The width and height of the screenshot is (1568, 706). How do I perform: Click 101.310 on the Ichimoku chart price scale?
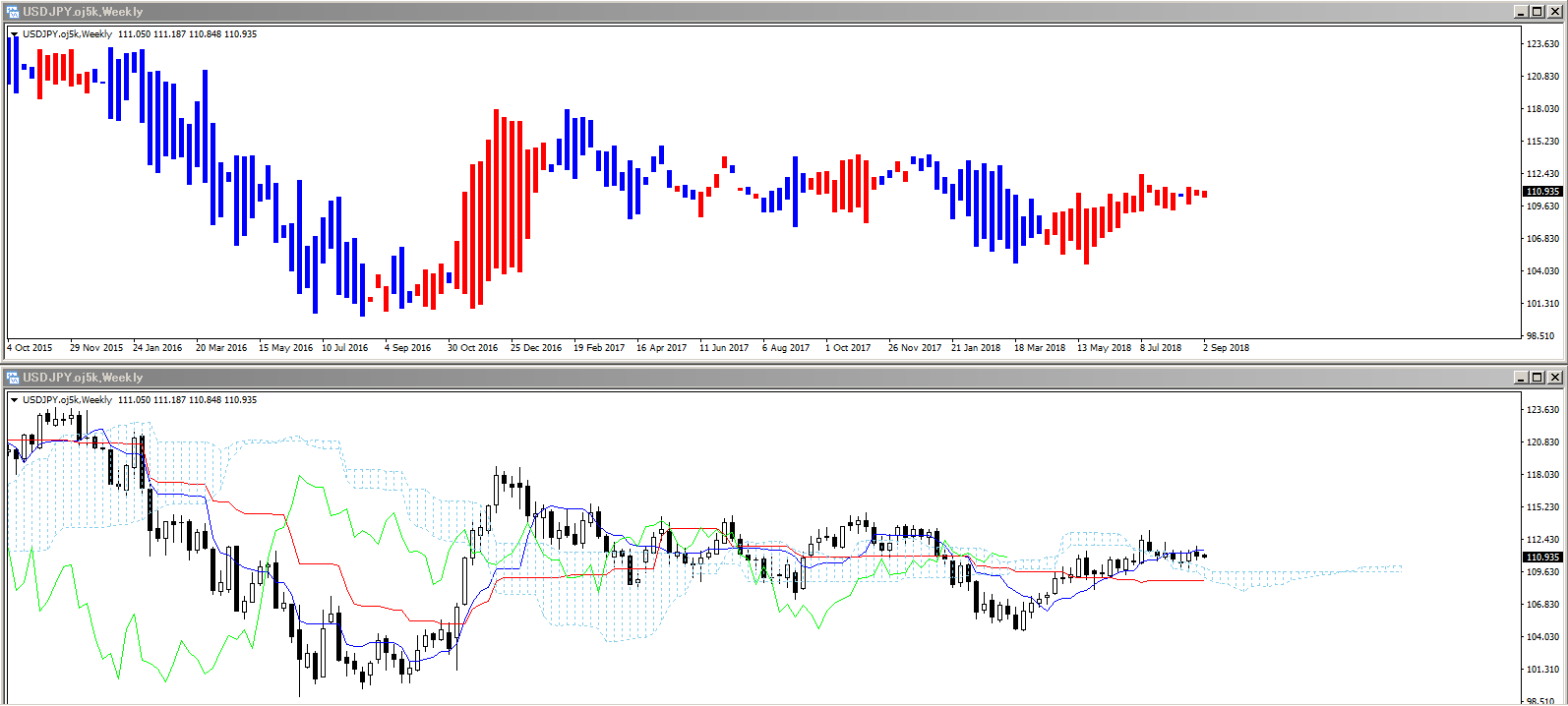pyautogui.click(x=1542, y=670)
